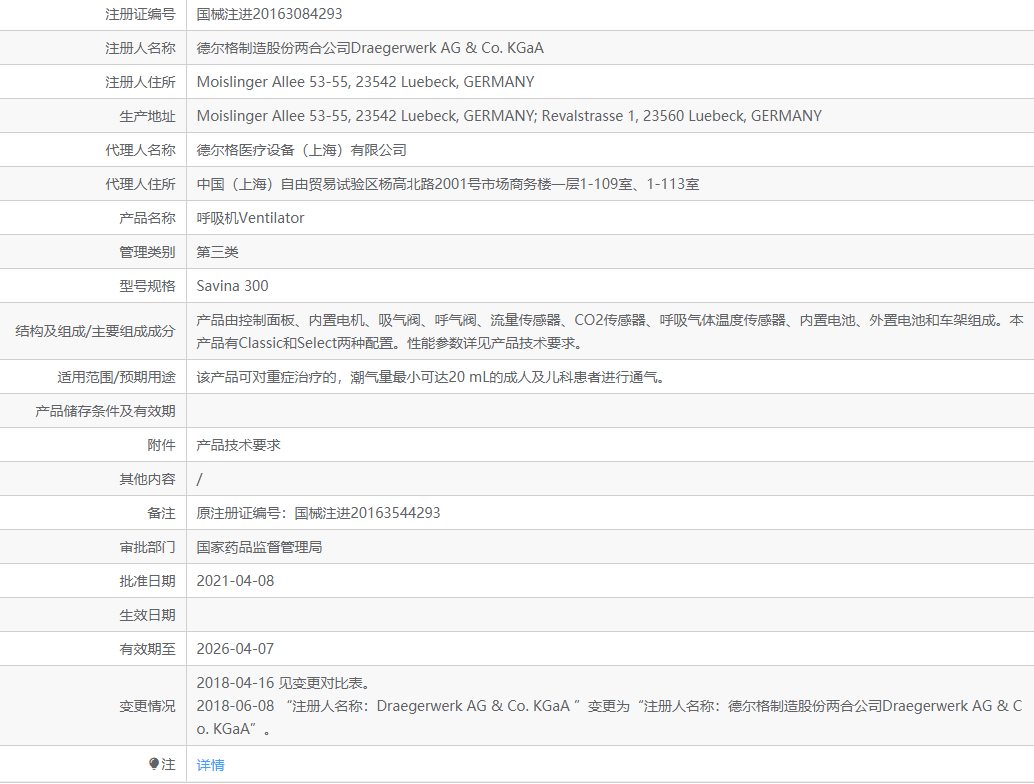
Task: Click the remark 原注册证编号：国械注进20163544293
Action: click(319, 513)
